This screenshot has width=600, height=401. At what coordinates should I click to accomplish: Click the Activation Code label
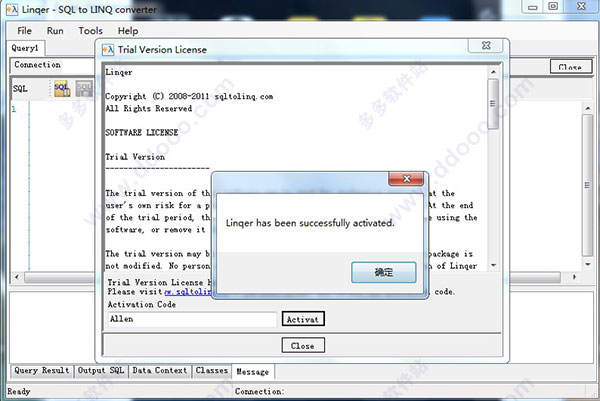pos(142,305)
